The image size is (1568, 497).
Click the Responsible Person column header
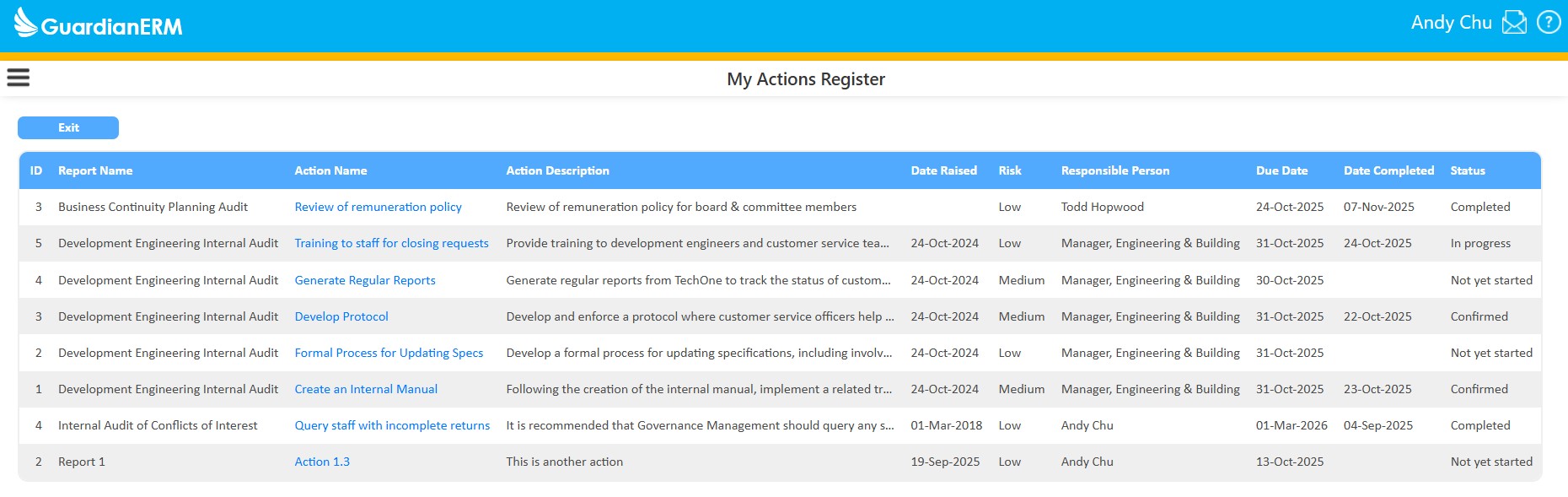click(1114, 170)
